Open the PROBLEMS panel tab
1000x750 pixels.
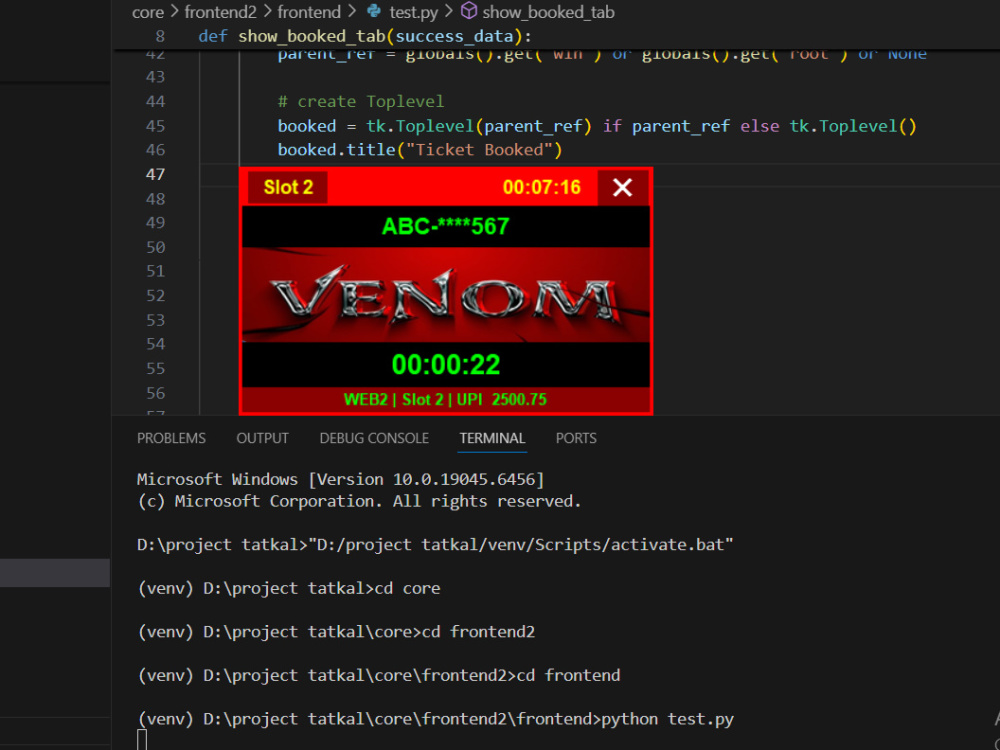(x=171, y=438)
